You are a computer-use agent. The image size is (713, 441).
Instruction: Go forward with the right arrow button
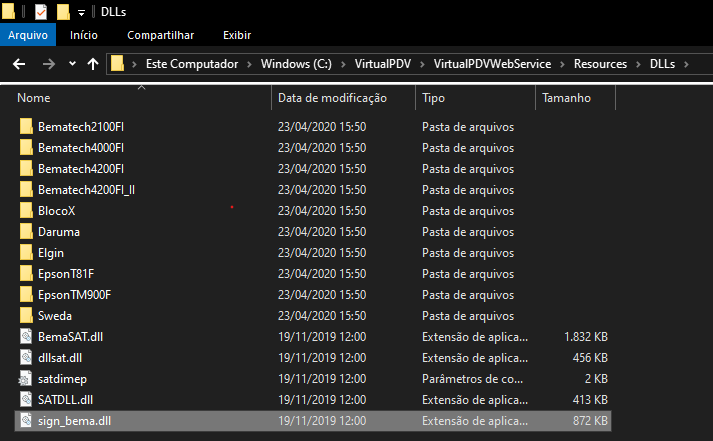tap(49, 64)
